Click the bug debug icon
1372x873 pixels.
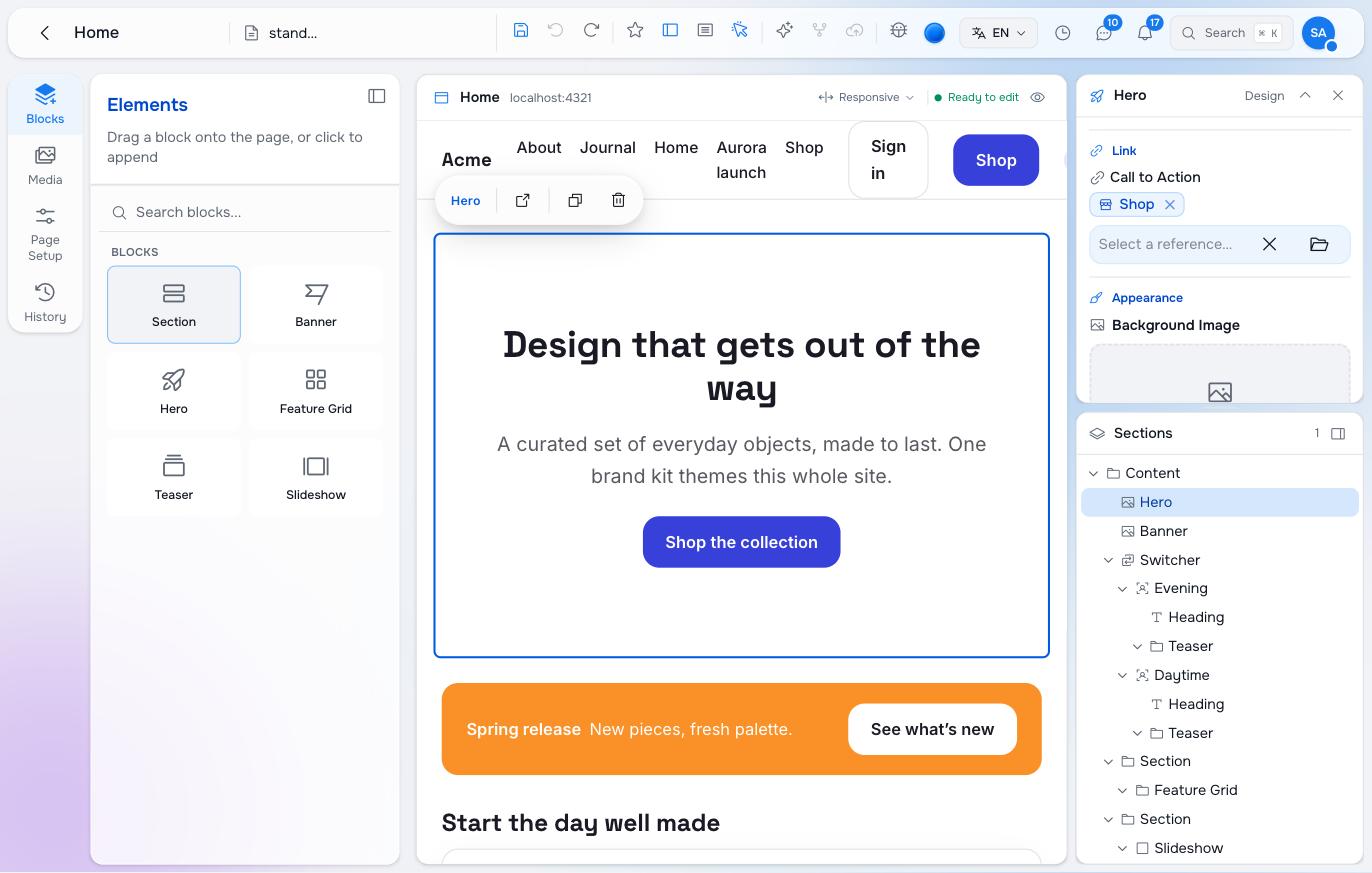point(898,31)
